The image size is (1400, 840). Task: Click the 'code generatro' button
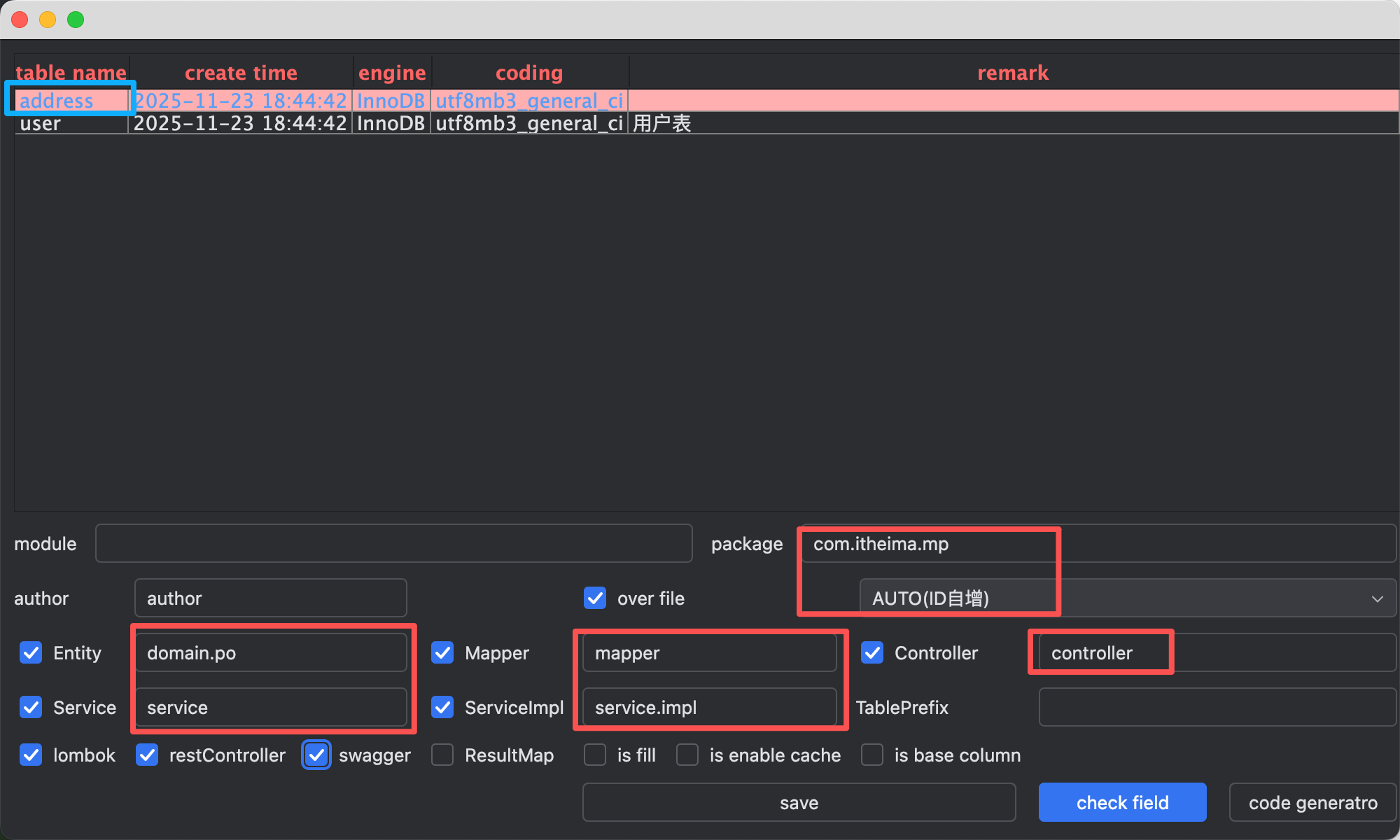click(x=1312, y=802)
